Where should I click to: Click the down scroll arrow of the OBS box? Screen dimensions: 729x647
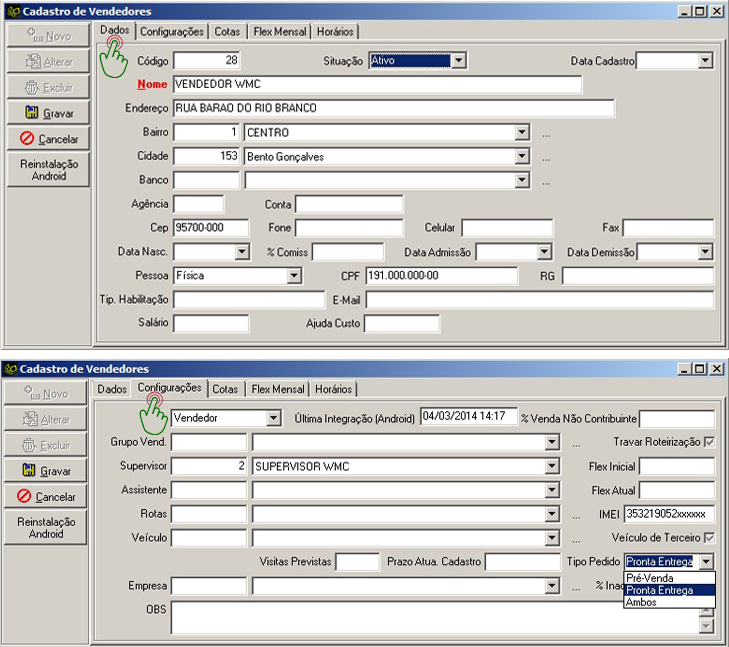(x=708, y=626)
